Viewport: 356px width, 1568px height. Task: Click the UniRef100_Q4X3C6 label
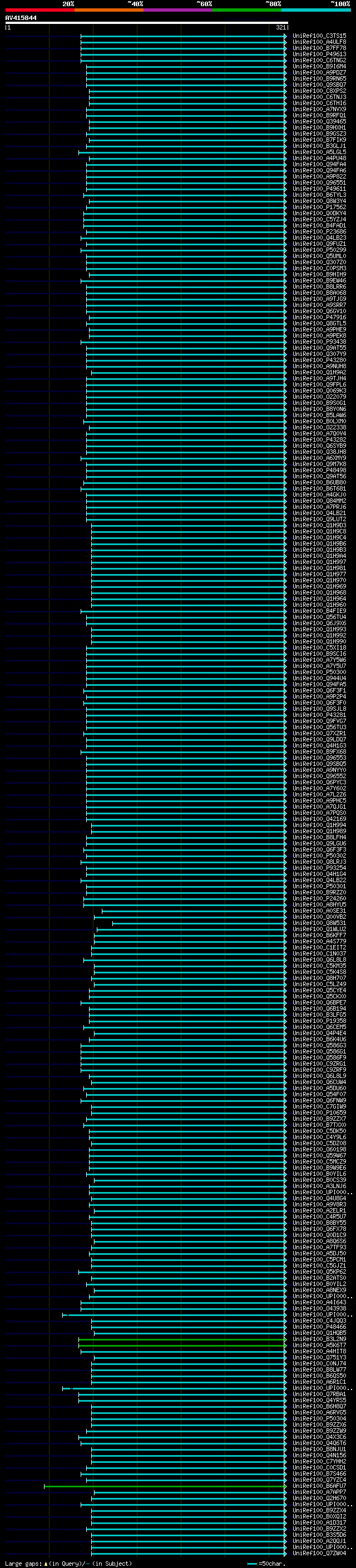(x=319, y=1437)
